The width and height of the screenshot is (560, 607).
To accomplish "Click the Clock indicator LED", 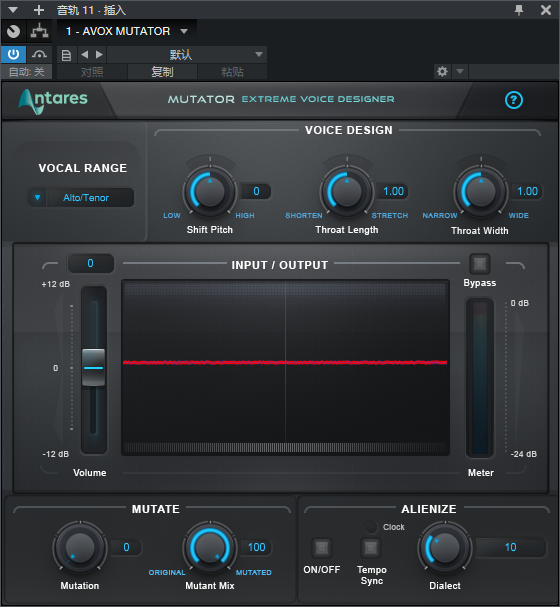I will [x=371, y=527].
